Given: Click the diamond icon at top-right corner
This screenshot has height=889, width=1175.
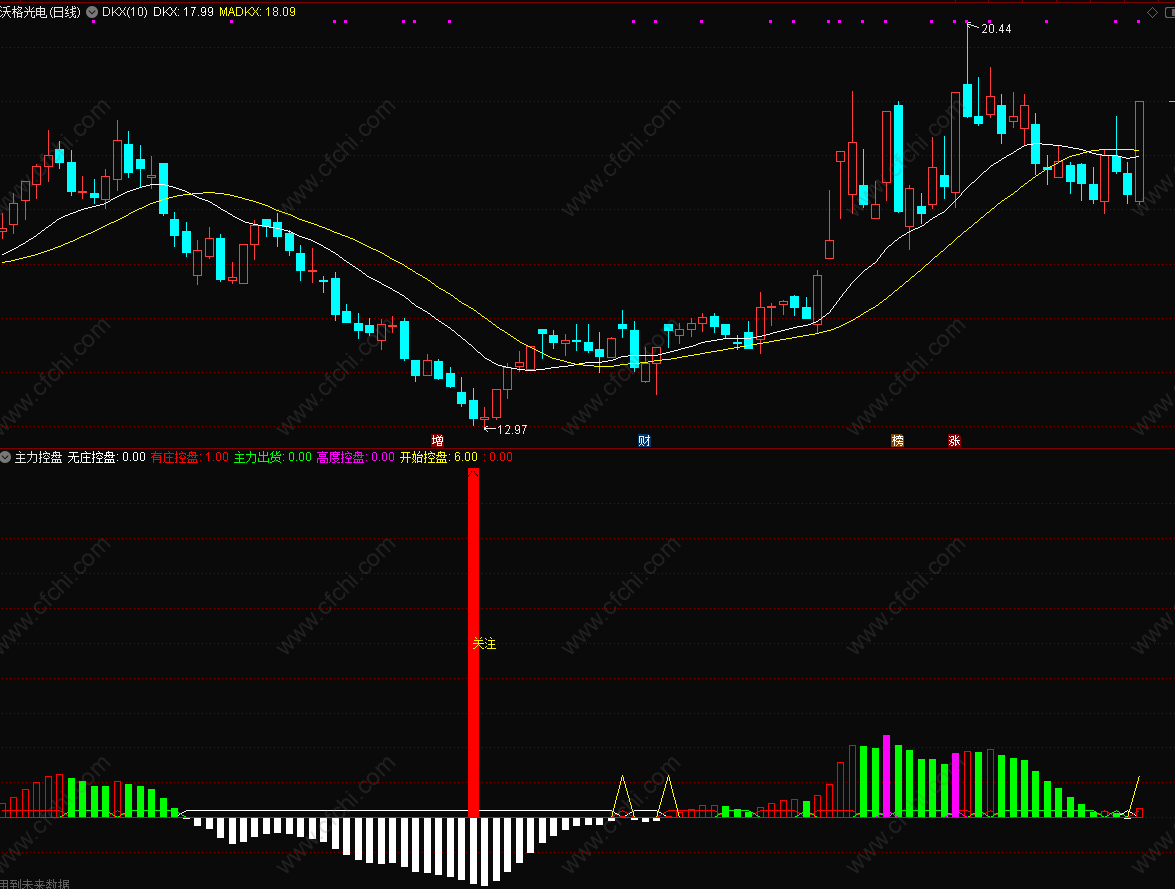Looking at the screenshot, I should (1153, 13).
